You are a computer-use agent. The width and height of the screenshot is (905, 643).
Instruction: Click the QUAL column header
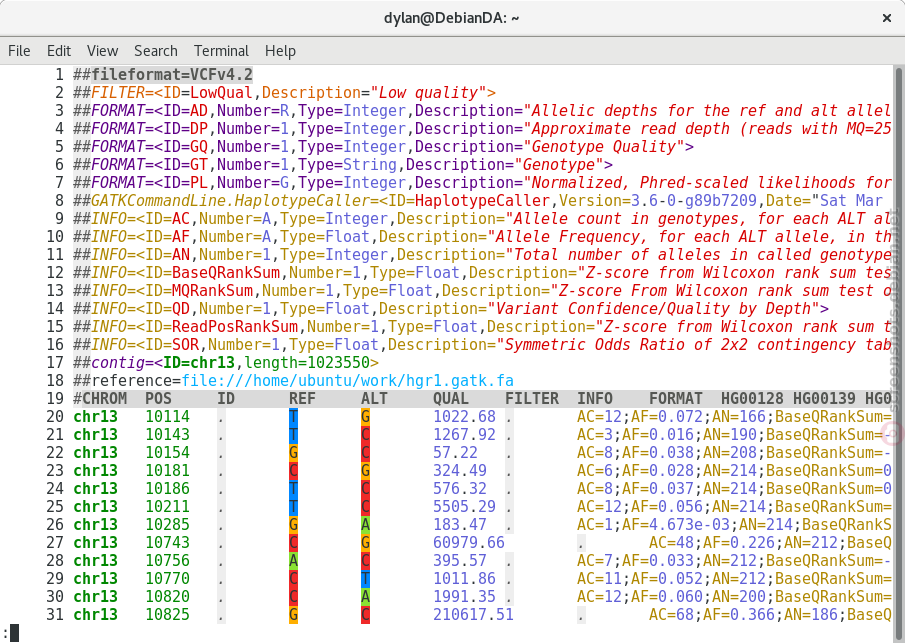coord(451,398)
